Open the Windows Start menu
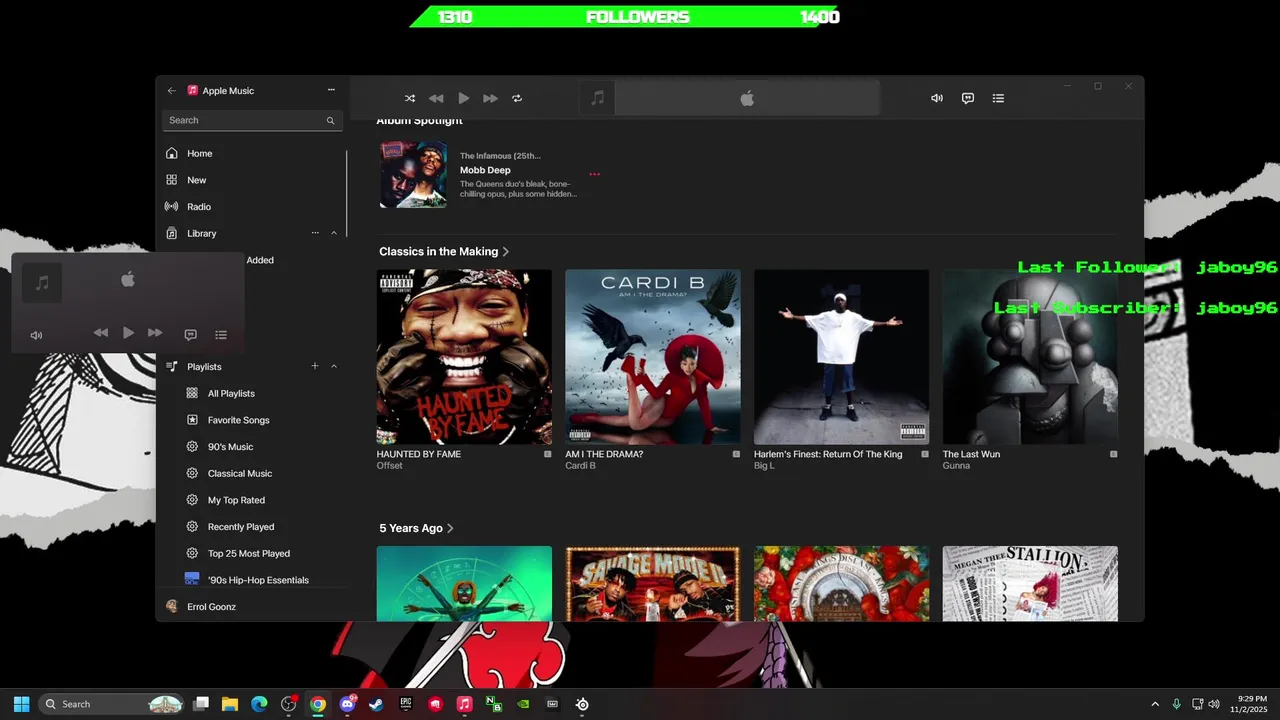The image size is (1280, 720). 21,704
